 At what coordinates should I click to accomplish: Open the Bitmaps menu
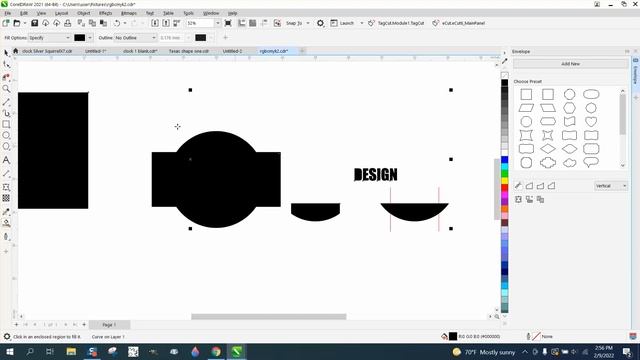129,13
